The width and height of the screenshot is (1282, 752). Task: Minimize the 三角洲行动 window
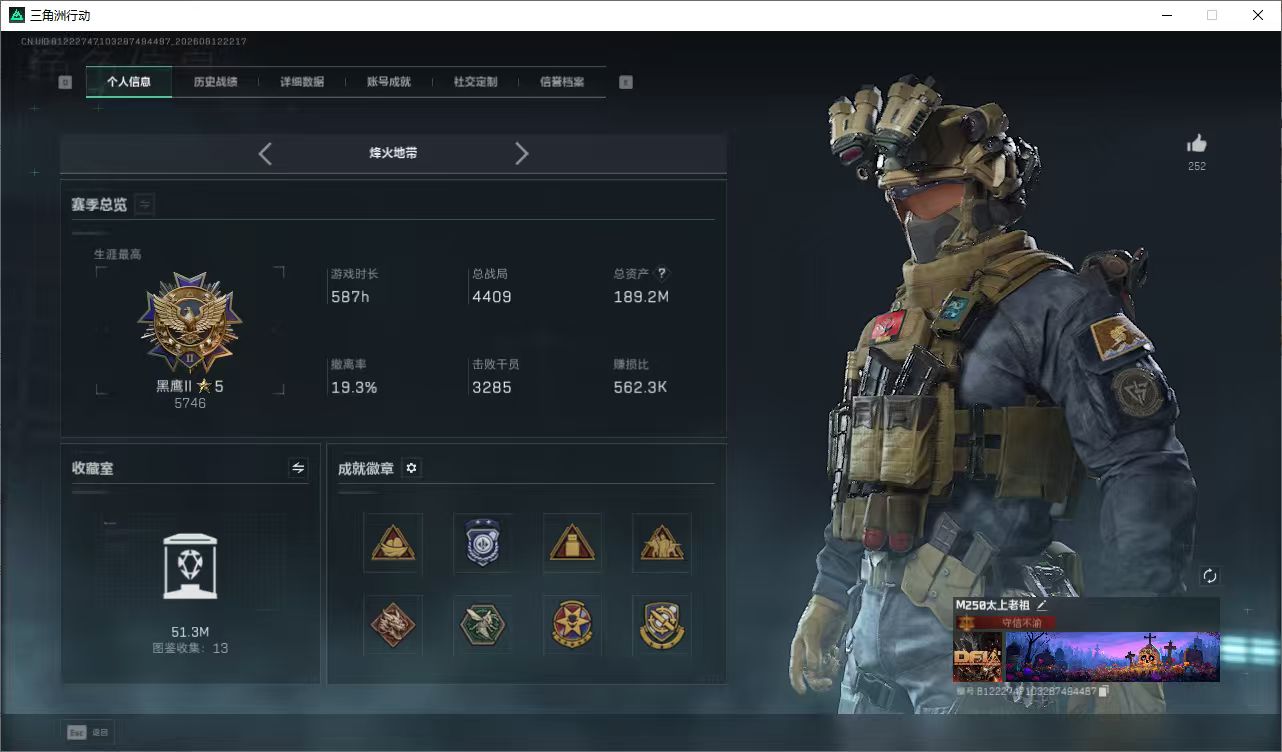(x=1166, y=15)
